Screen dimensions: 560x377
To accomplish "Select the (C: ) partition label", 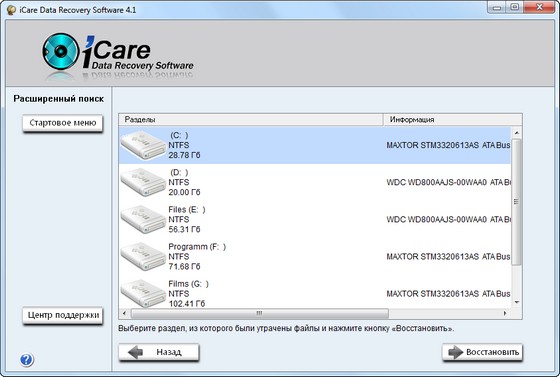I will click(x=179, y=135).
